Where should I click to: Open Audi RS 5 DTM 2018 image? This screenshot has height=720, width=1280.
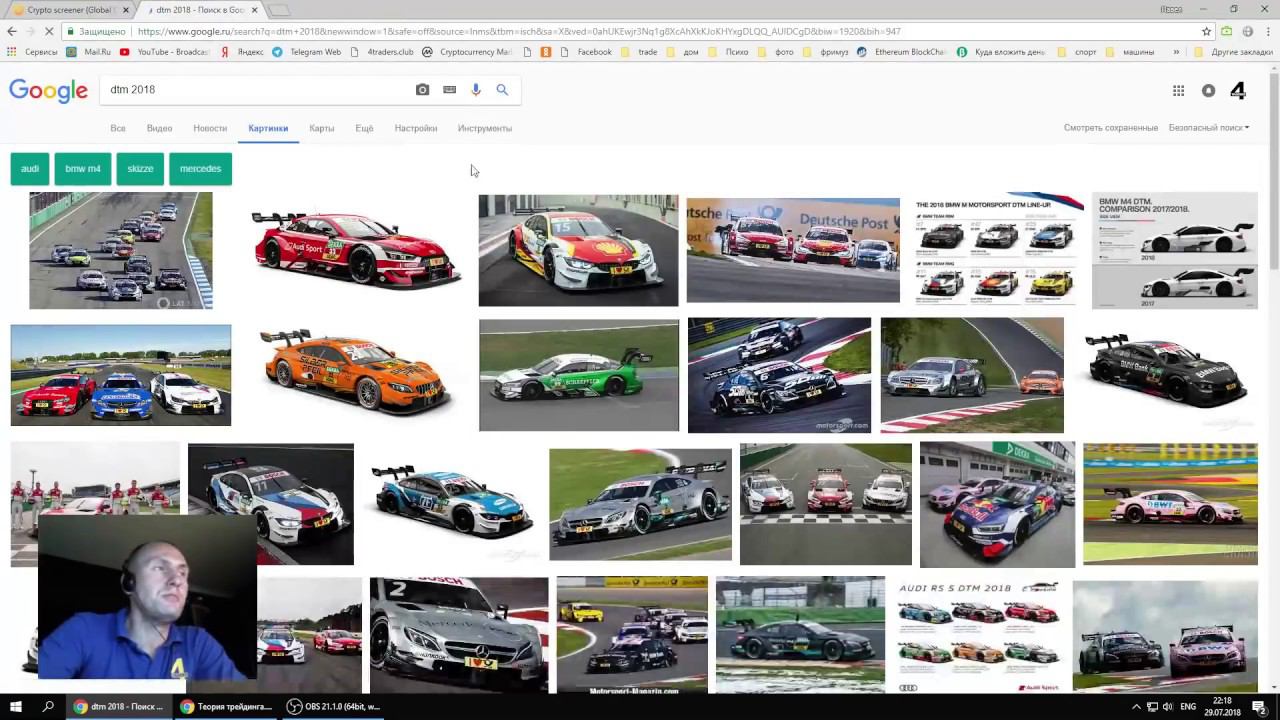[979, 636]
